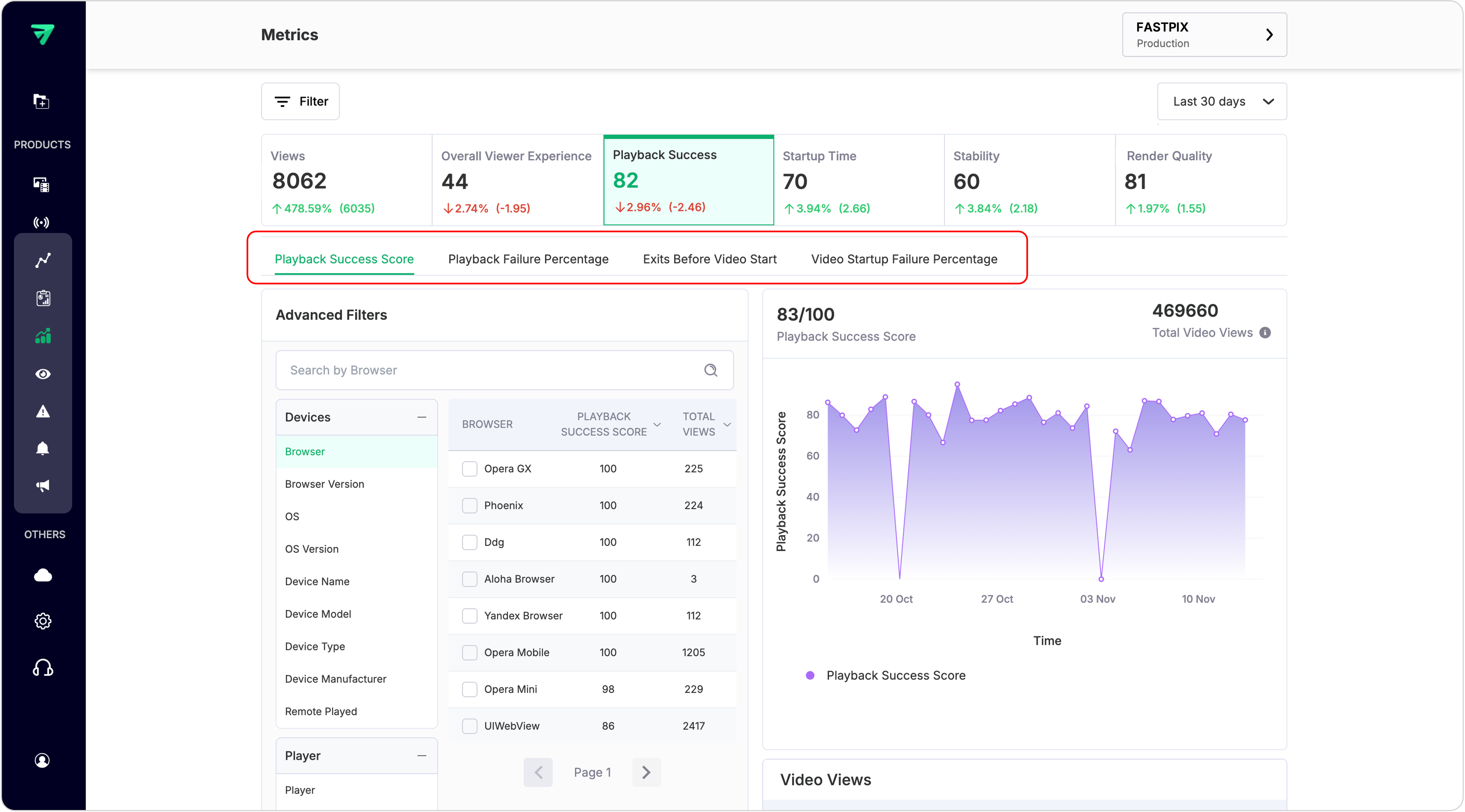Open the Exits Before Video Start tab

(x=709, y=259)
